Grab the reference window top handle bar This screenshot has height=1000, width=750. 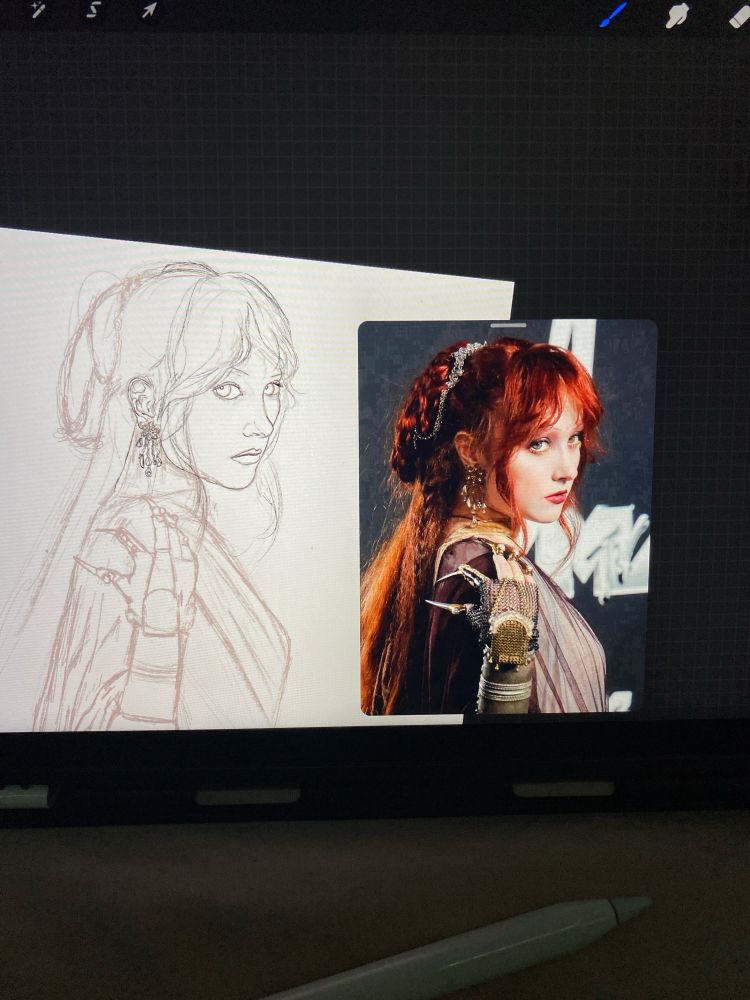[508, 325]
